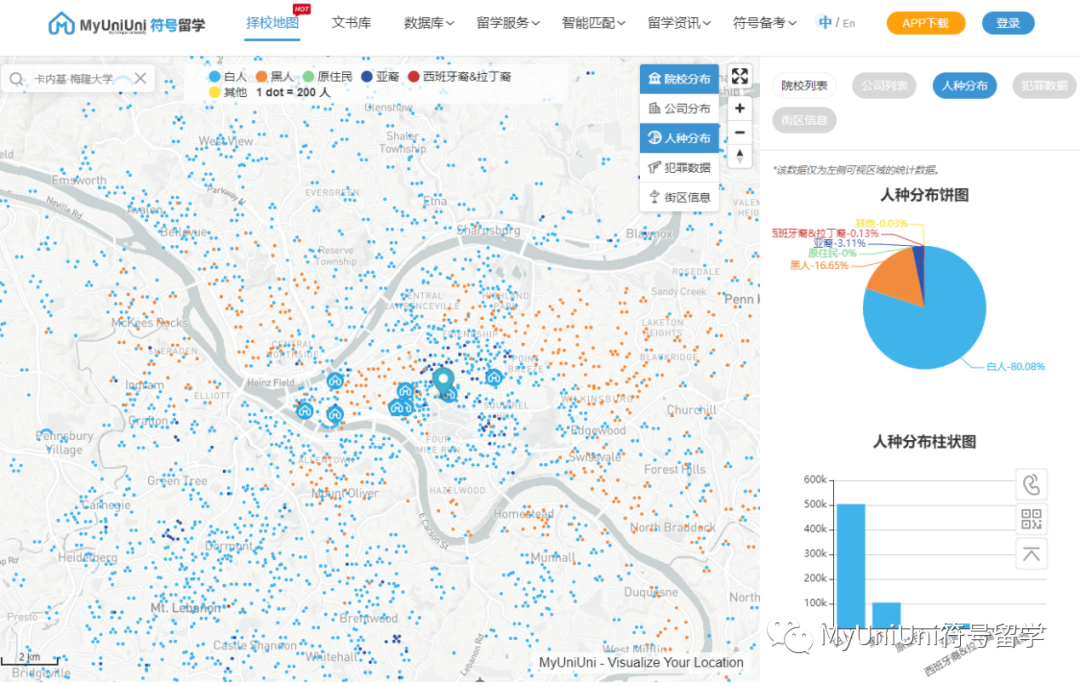Expand 数据库 dropdown menu
1080x686 pixels.
(429, 23)
